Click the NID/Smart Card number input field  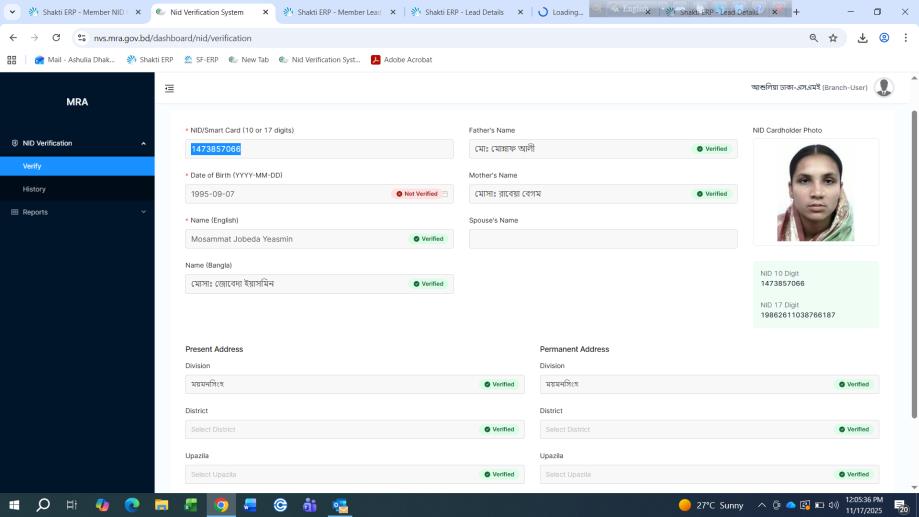pos(320,149)
